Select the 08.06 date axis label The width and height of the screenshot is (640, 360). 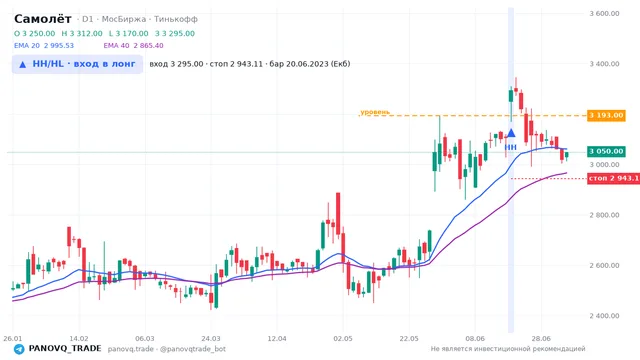coord(475,339)
